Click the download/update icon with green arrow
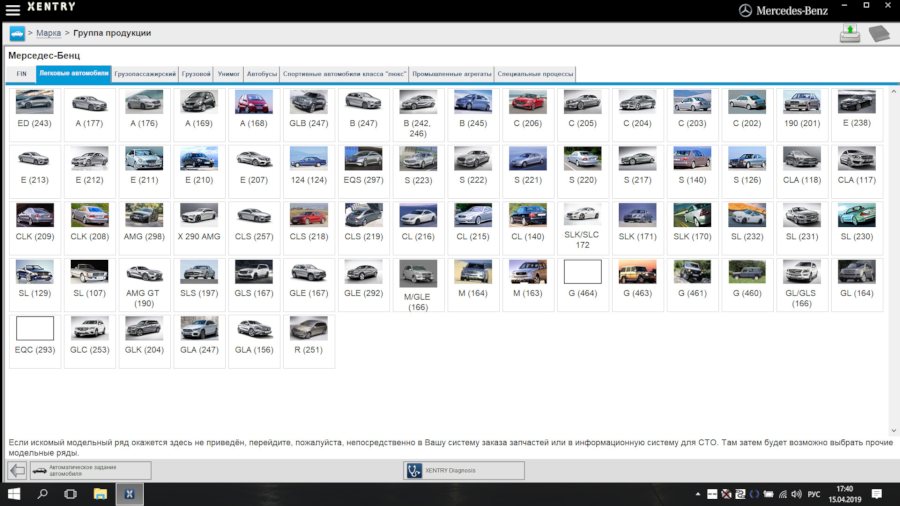Viewport: 900px width, 506px height. click(849, 33)
